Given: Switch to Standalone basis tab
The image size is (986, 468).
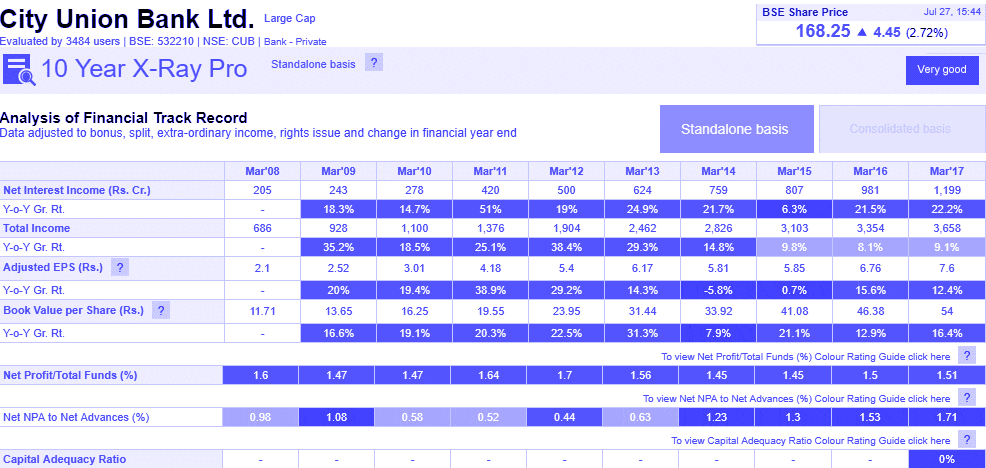Looking at the screenshot, I should pyautogui.click(x=736, y=129).
